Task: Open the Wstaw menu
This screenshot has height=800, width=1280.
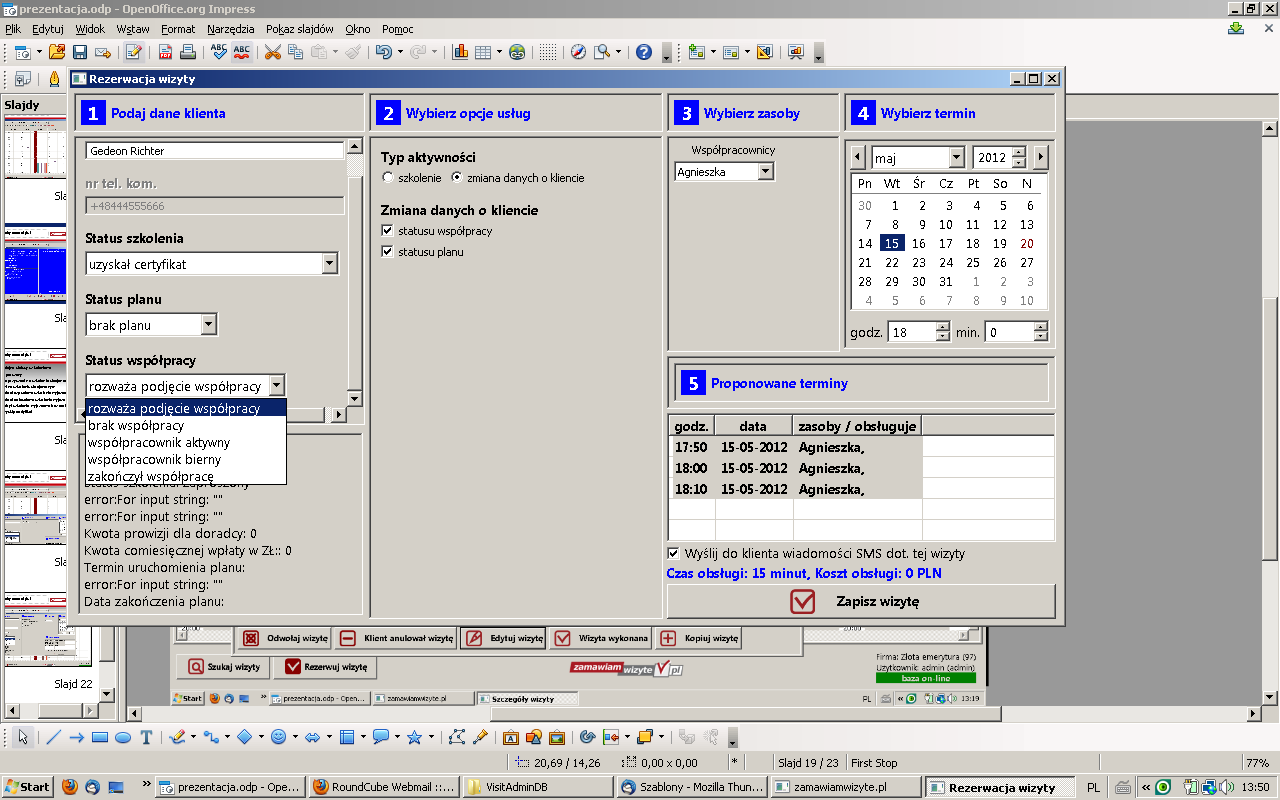Action: (x=133, y=29)
